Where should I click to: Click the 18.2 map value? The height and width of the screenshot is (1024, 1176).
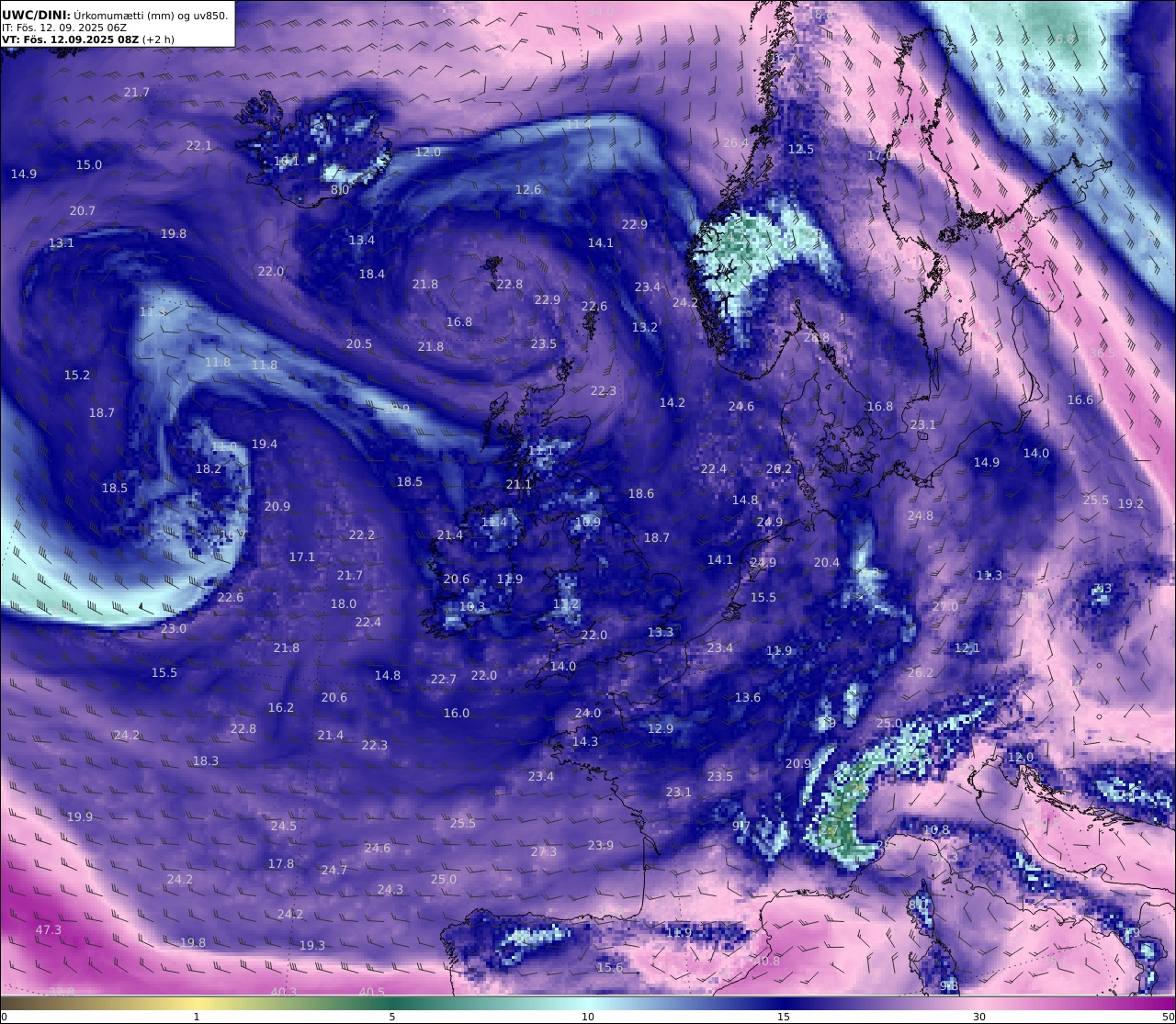pyautogui.click(x=209, y=469)
